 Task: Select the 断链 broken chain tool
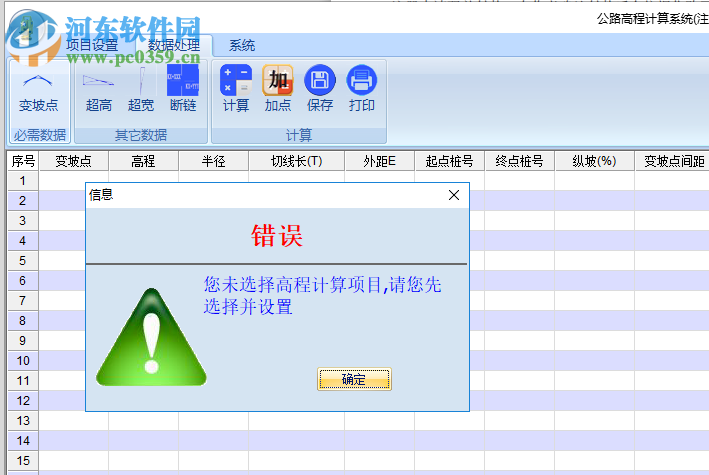tap(183, 89)
